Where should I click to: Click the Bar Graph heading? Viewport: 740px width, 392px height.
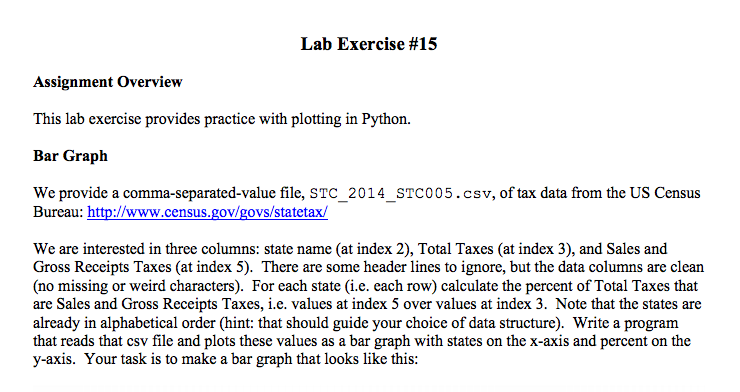coord(70,156)
